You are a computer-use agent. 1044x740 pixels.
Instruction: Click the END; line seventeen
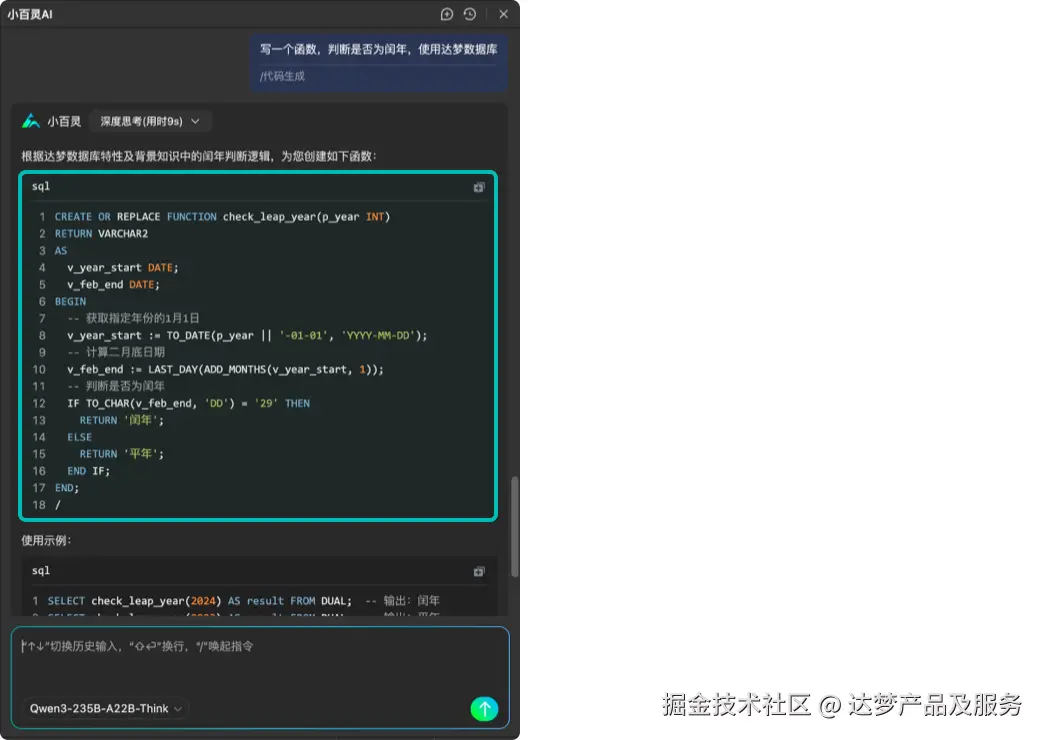coord(67,488)
